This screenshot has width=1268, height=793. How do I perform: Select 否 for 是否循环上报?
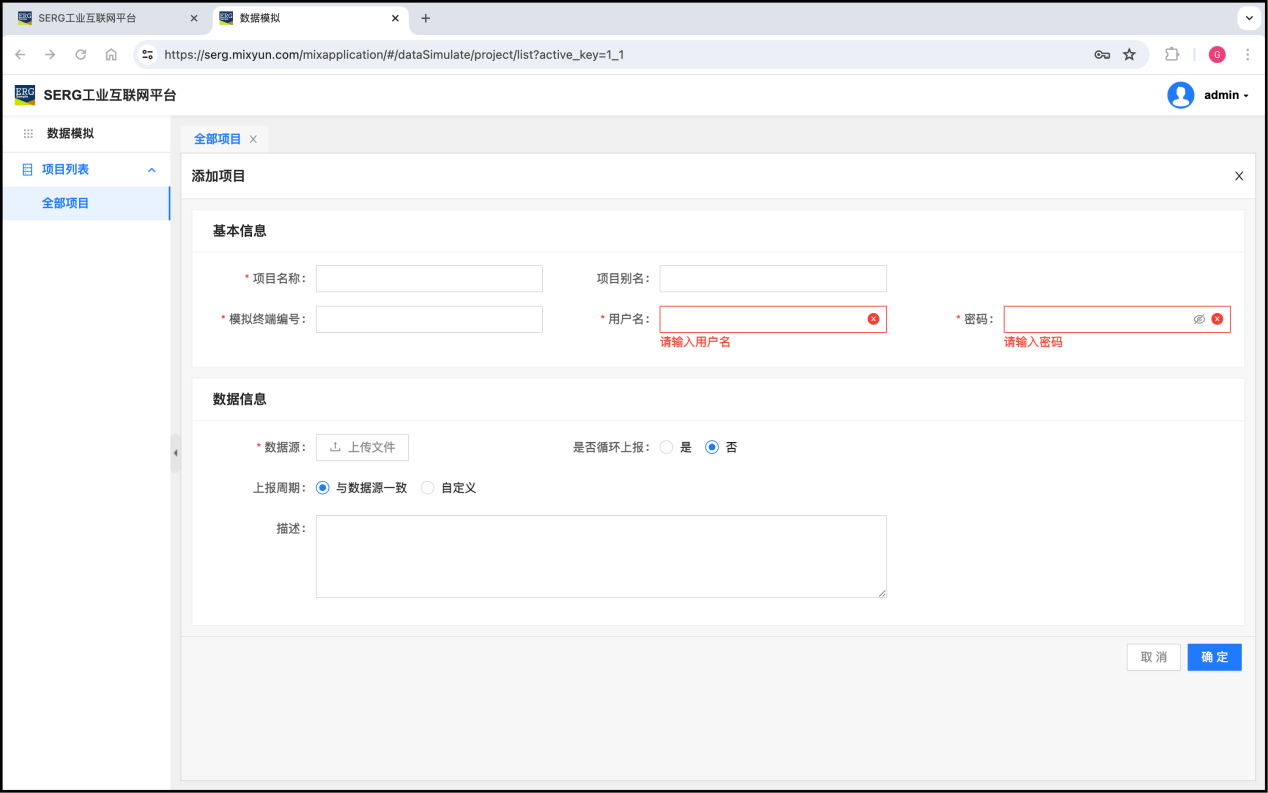(712, 447)
